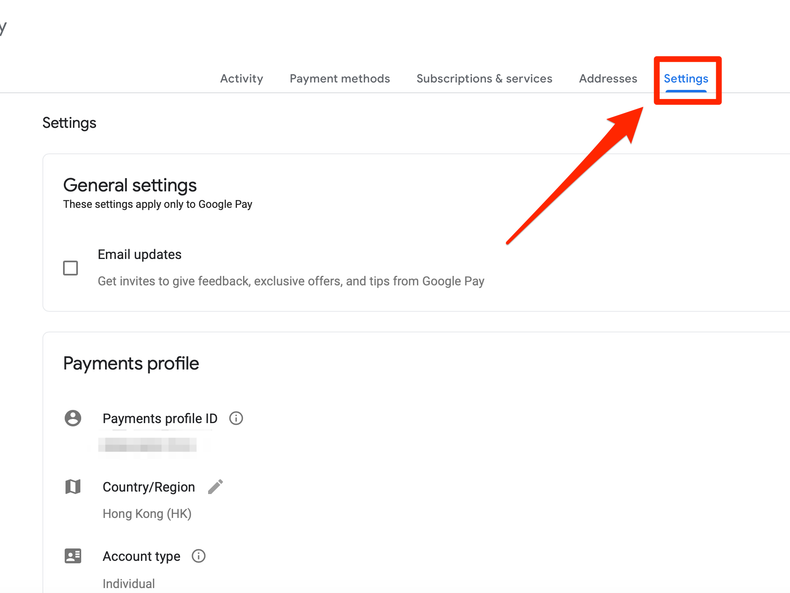Select the Addresses tab

(608, 79)
